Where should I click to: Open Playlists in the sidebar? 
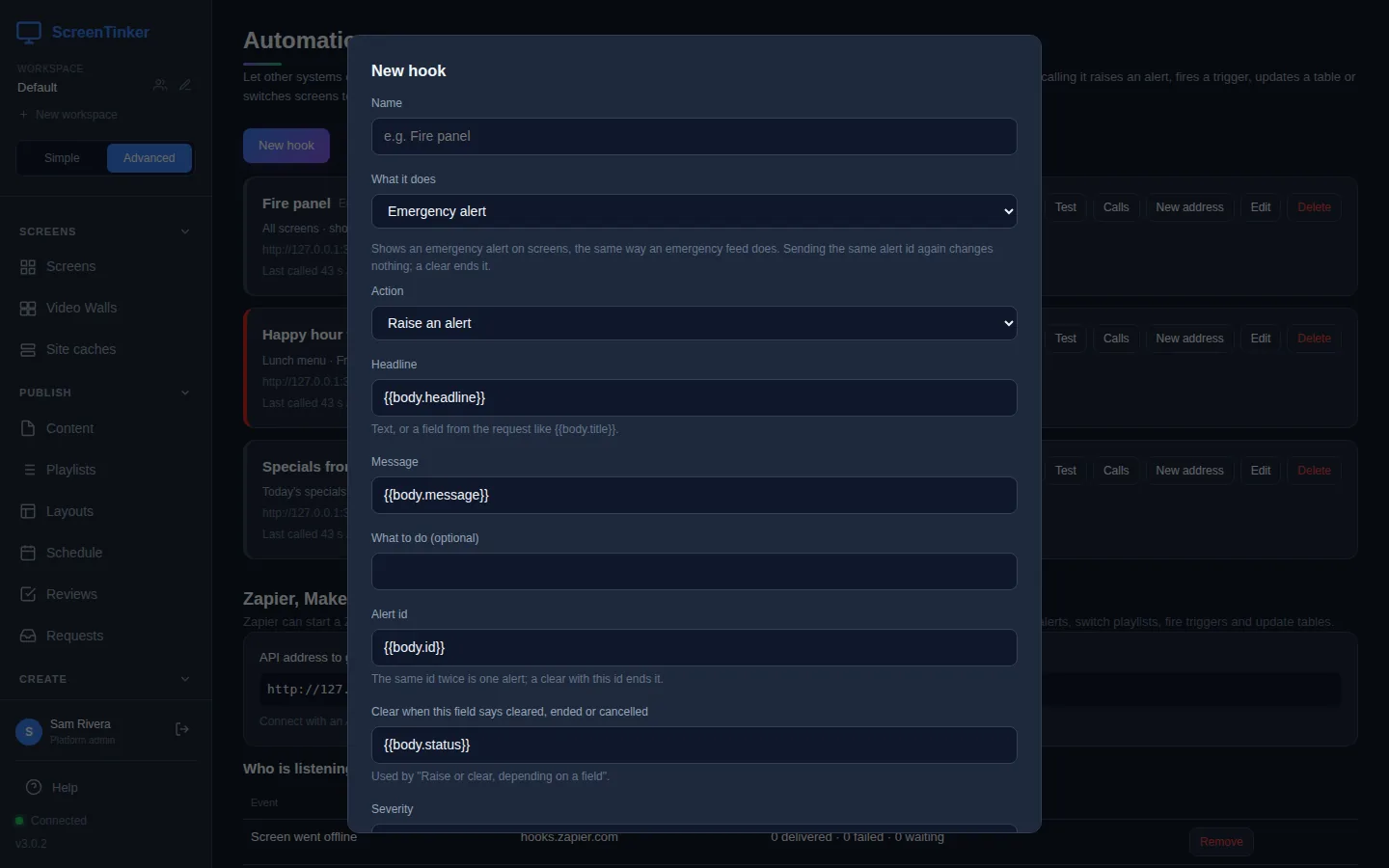[x=106, y=470]
